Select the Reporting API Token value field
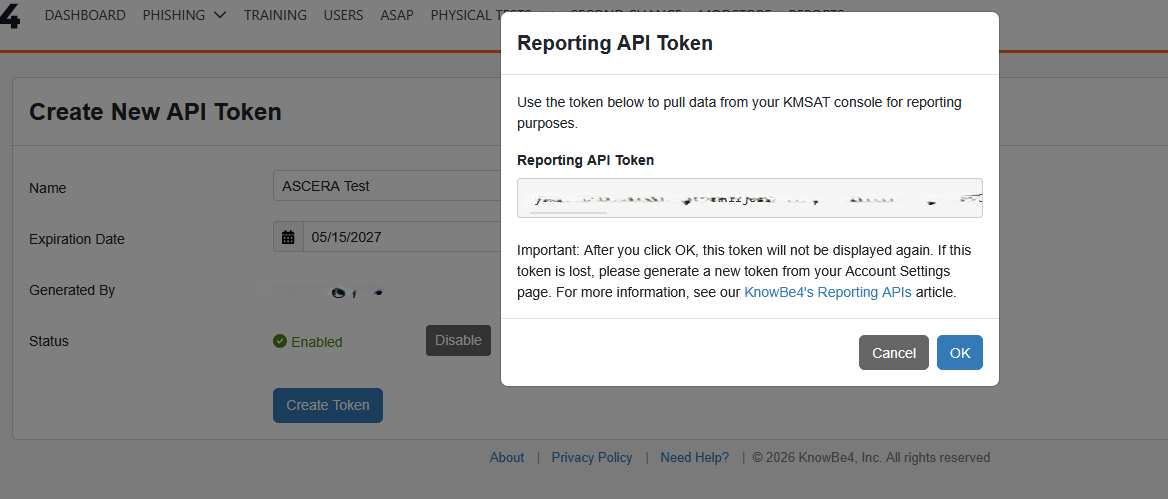1168x499 pixels. (x=749, y=197)
